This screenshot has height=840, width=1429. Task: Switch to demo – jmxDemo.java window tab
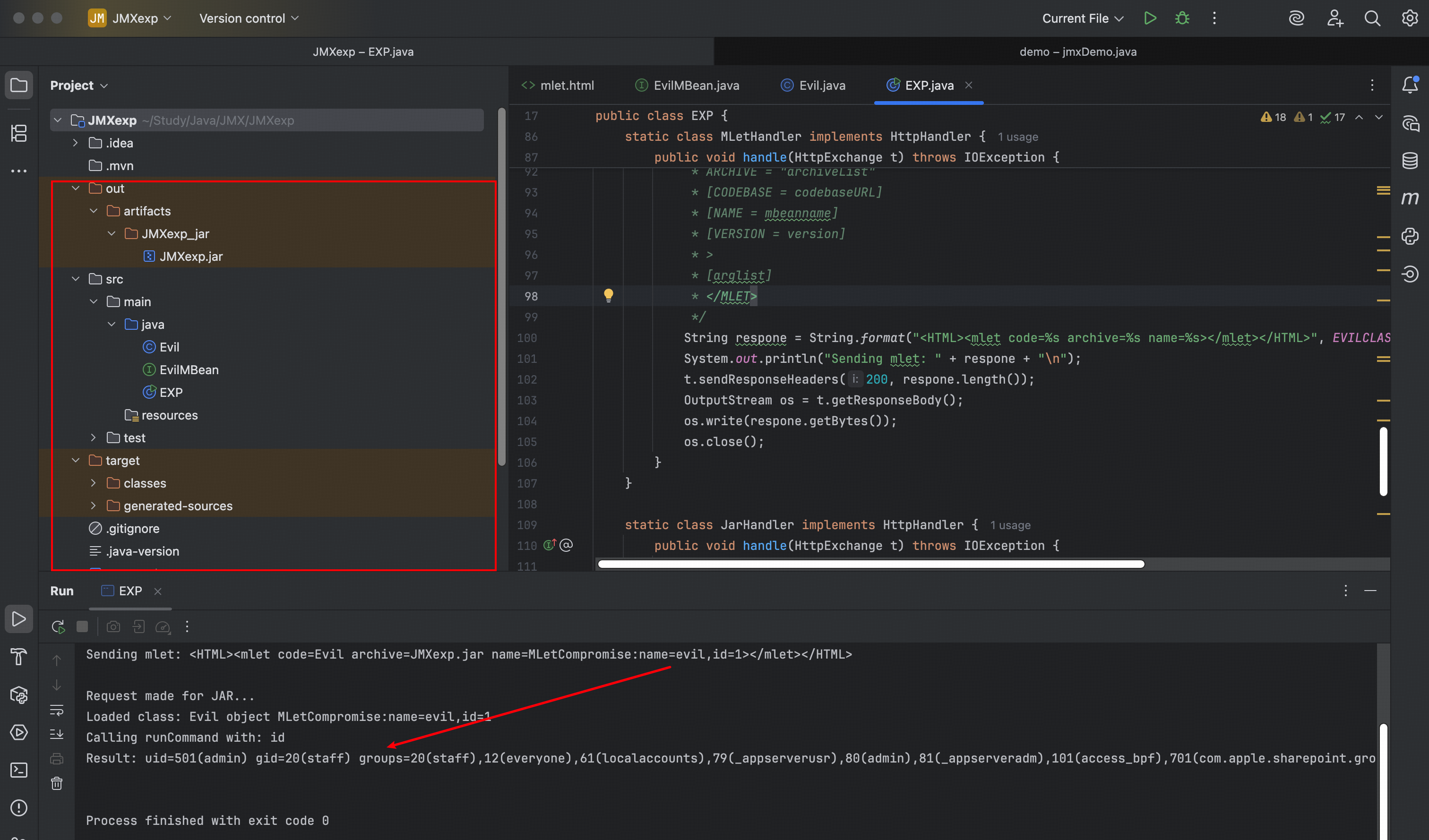coord(1077,51)
